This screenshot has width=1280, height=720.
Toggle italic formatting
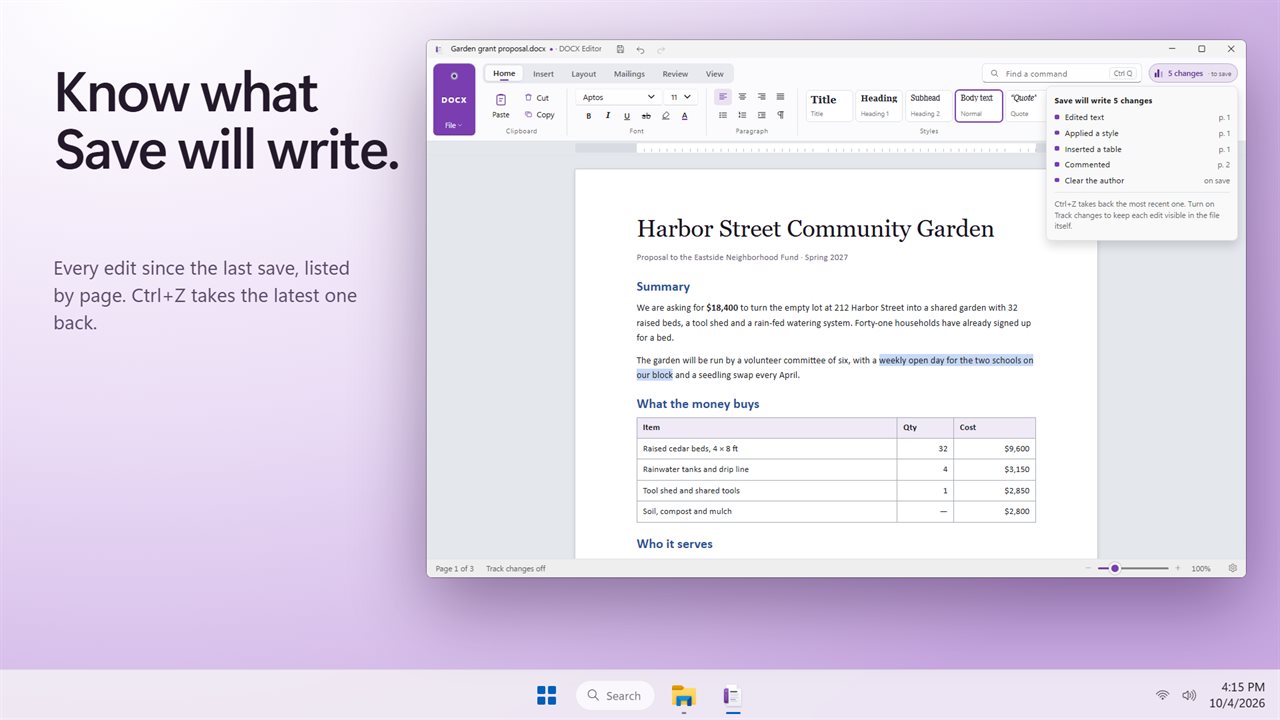[x=608, y=116]
